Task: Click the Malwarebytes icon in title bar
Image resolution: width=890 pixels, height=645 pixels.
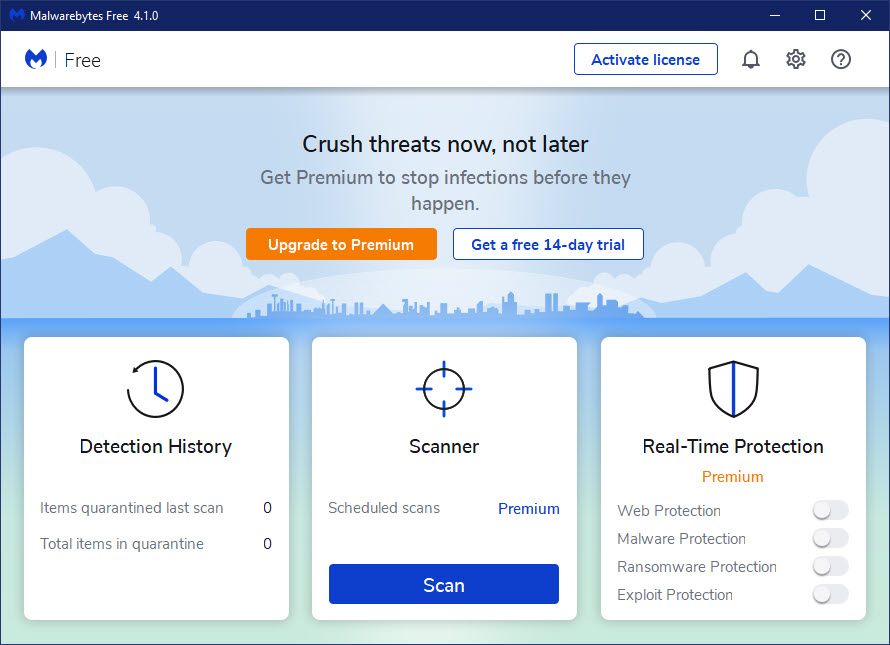Action: pyautogui.click(x=17, y=16)
